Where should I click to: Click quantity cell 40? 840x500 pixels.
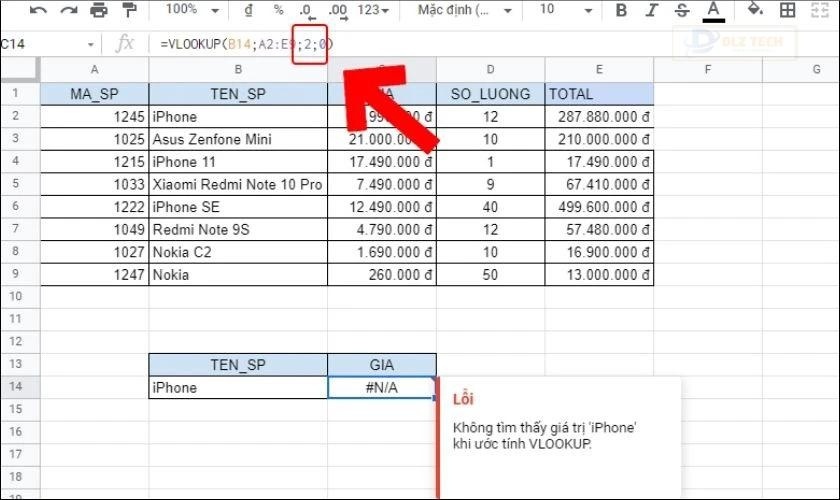pos(490,206)
